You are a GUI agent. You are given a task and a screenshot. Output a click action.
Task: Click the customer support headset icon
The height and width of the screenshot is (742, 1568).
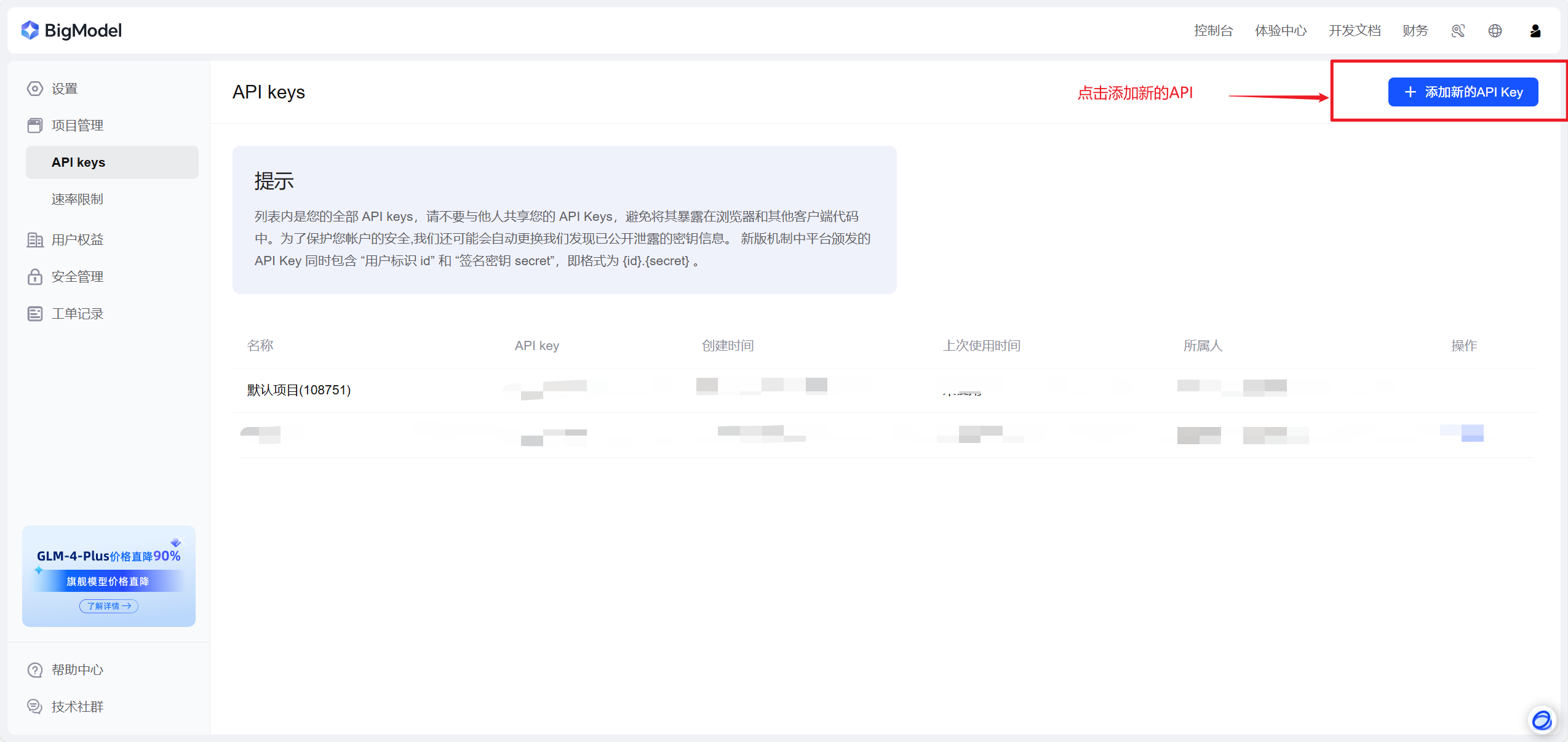point(1458,31)
